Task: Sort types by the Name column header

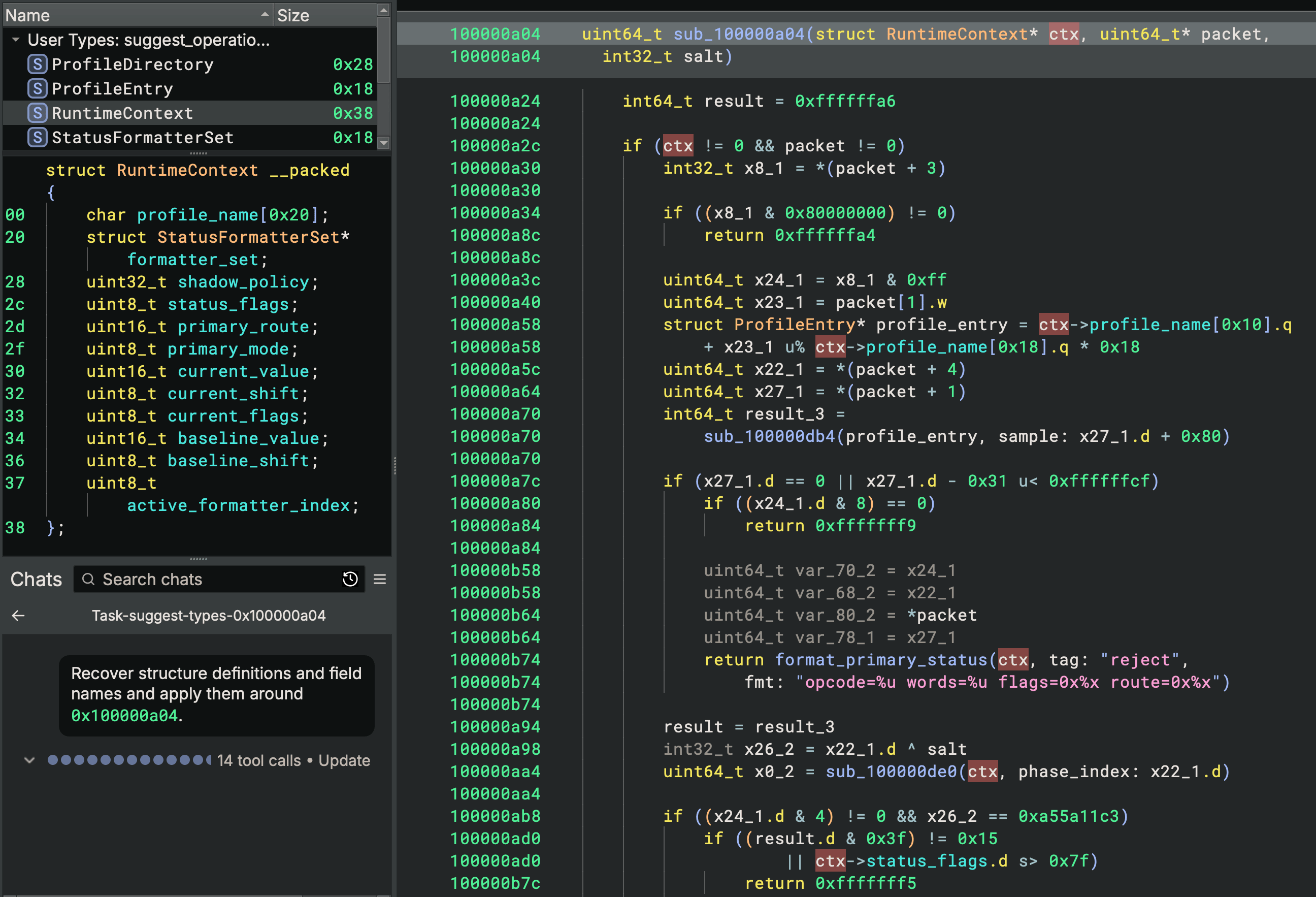Action: pyautogui.click(x=138, y=15)
